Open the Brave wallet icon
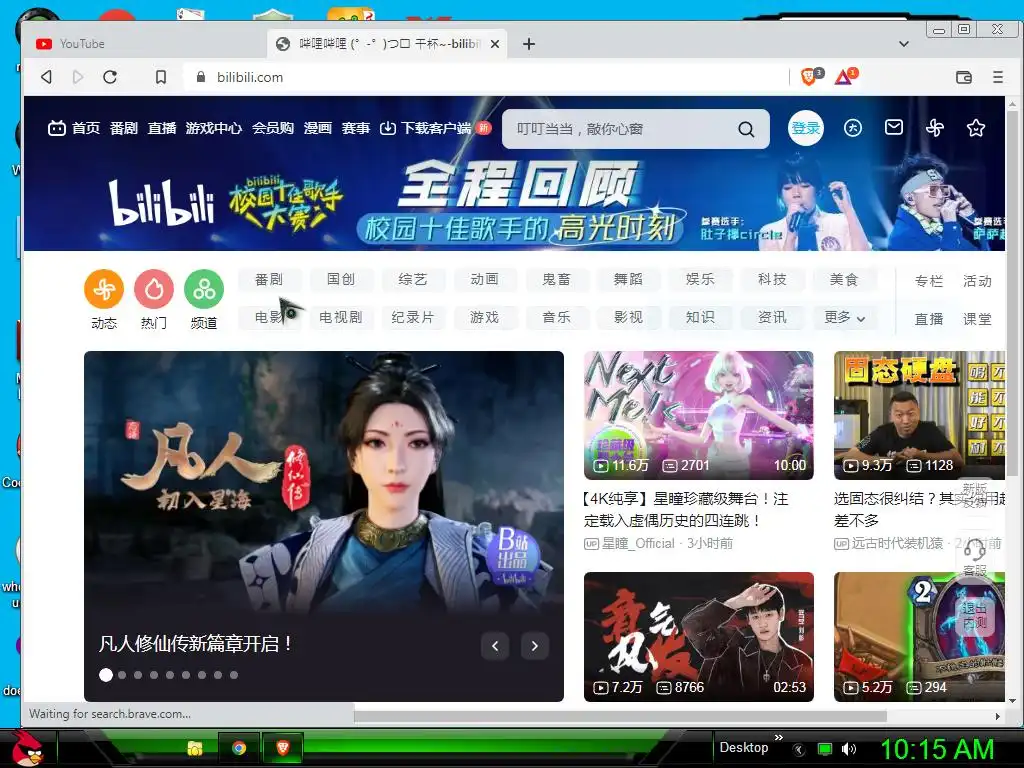 (964, 77)
